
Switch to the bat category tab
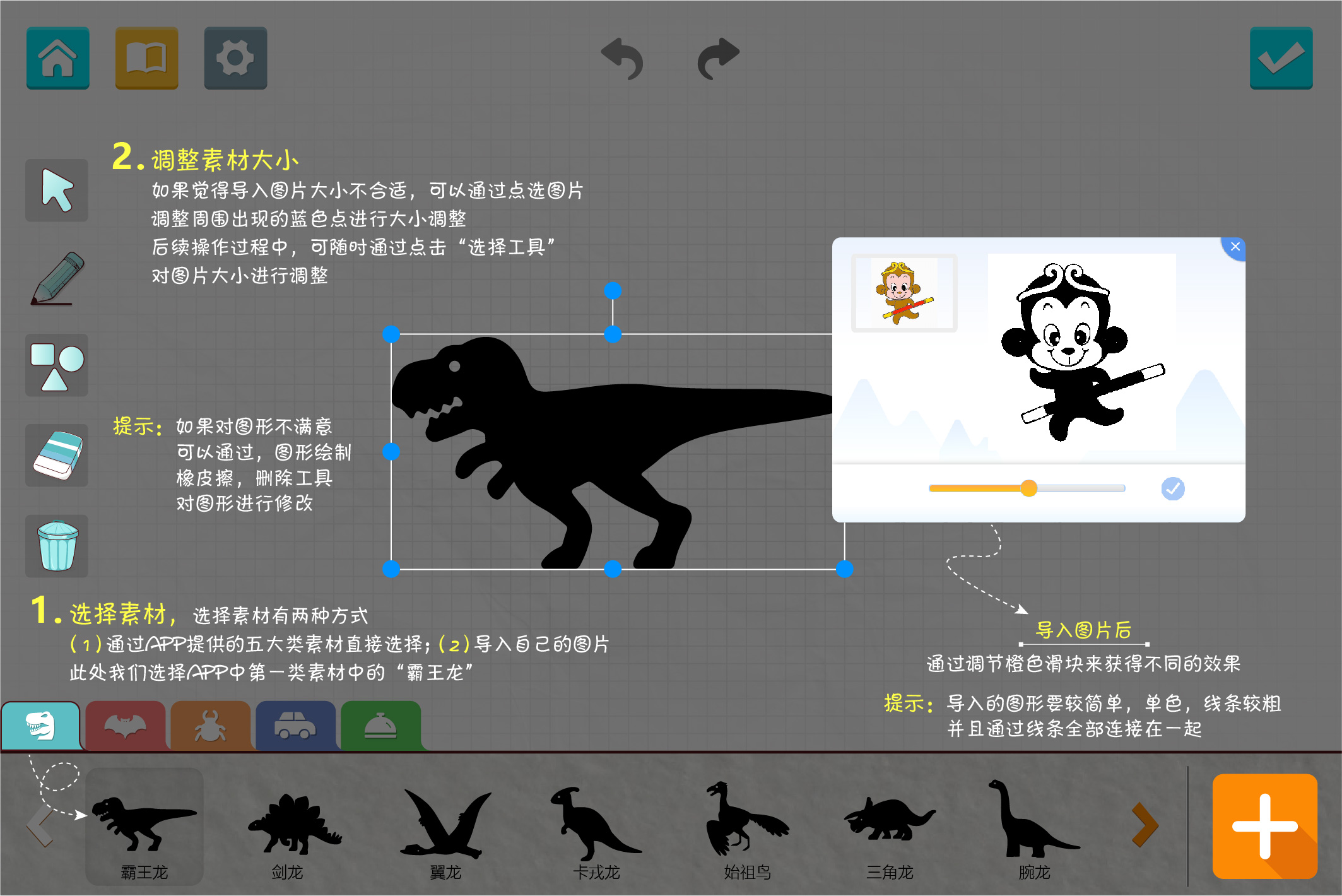pos(126,726)
